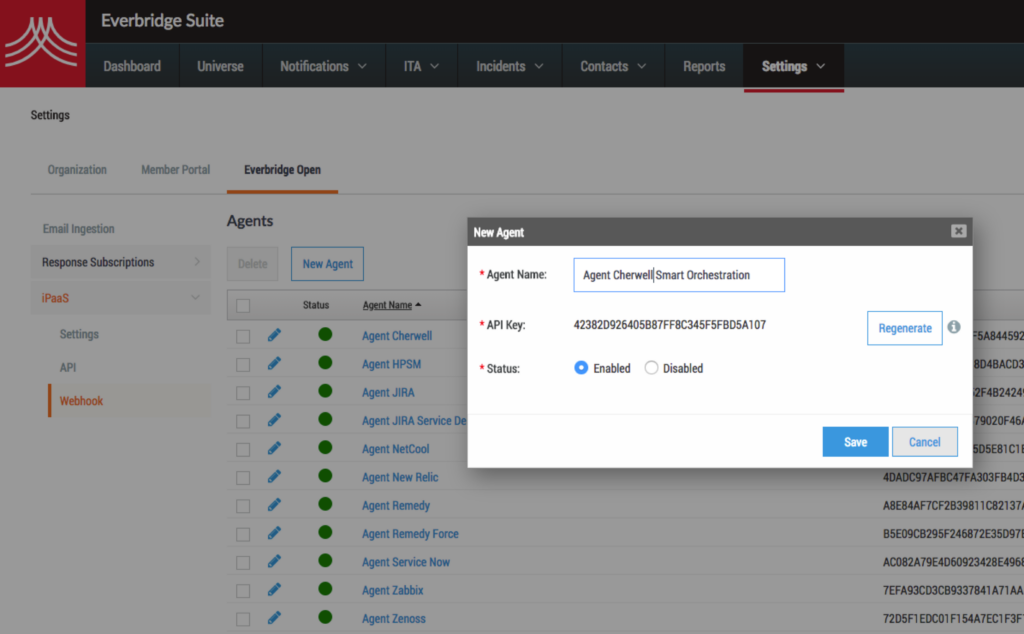Click the Everbridge logo icon
The image size is (1024, 634).
click(x=42, y=43)
